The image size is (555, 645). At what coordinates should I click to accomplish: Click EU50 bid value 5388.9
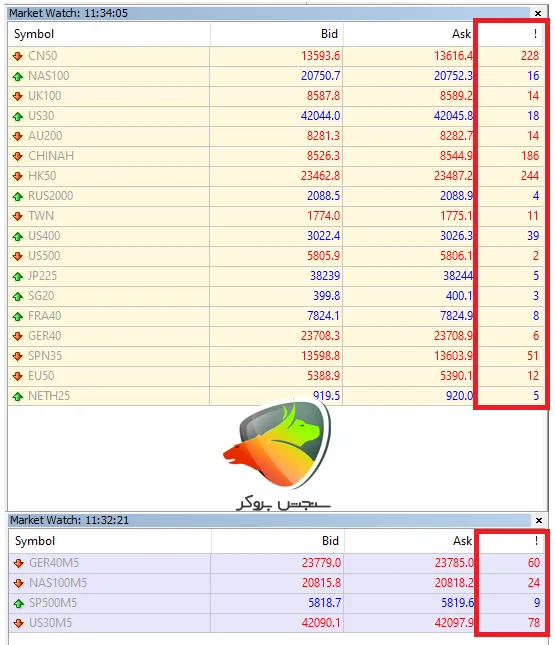(323, 376)
